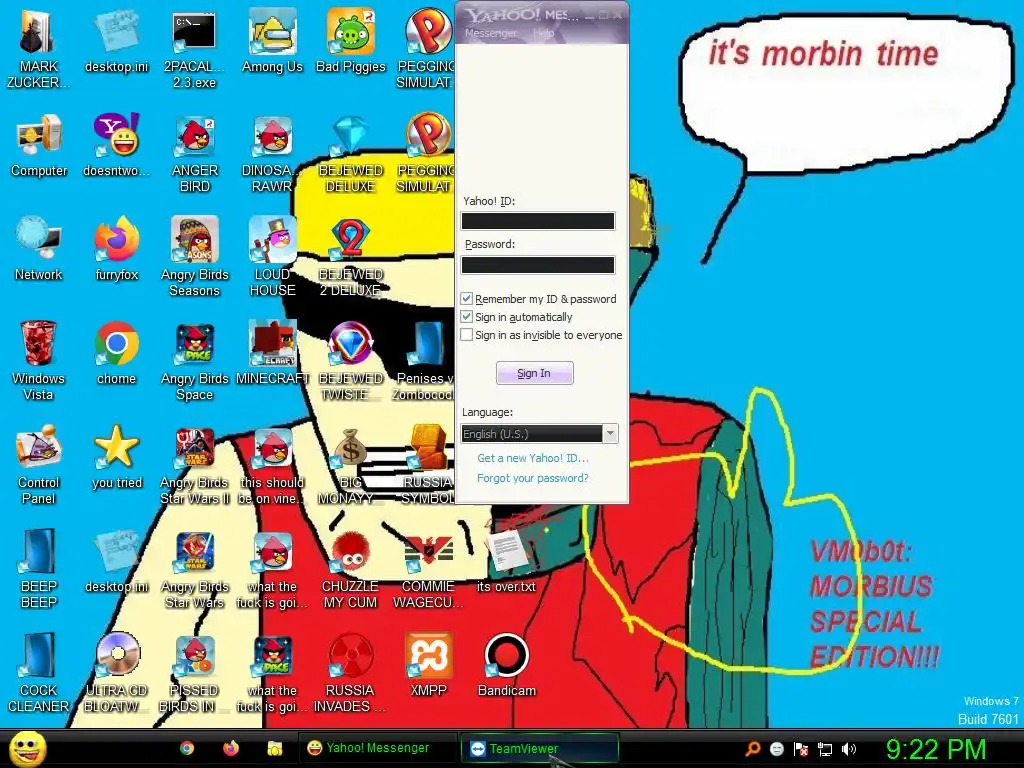Uncheck Remember my ID & password
The width and height of the screenshot is (1024, 768).
click(x=466, y=298)
